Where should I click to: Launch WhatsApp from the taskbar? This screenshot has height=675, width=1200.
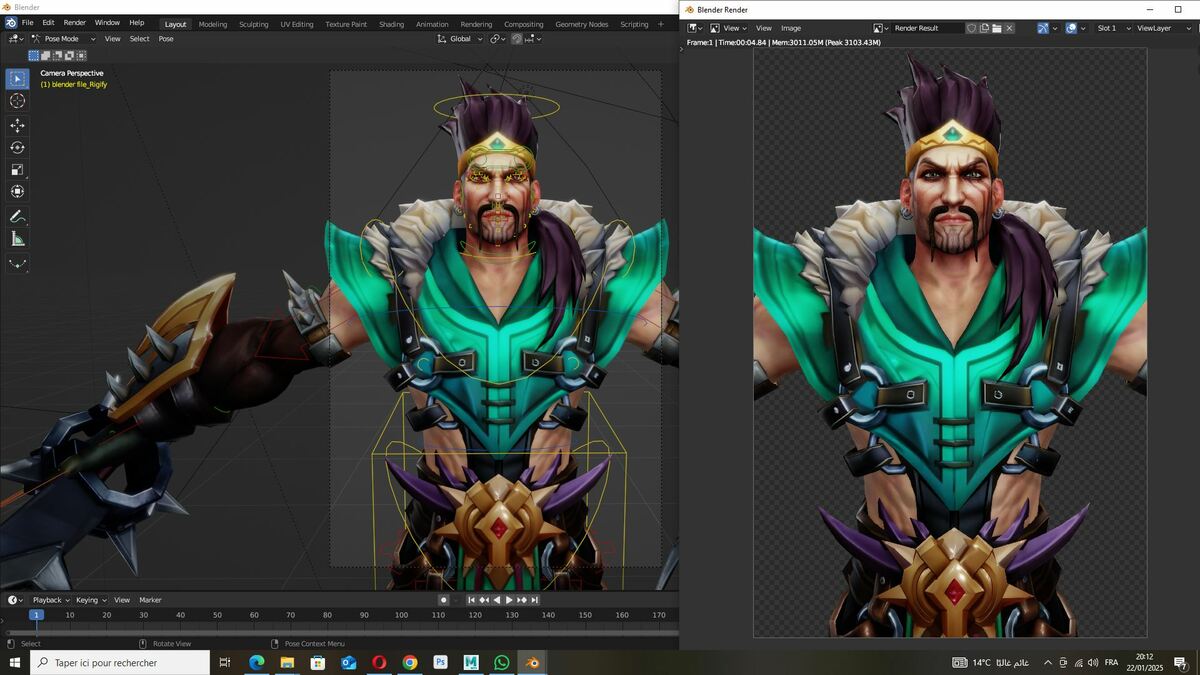[502, 662]
